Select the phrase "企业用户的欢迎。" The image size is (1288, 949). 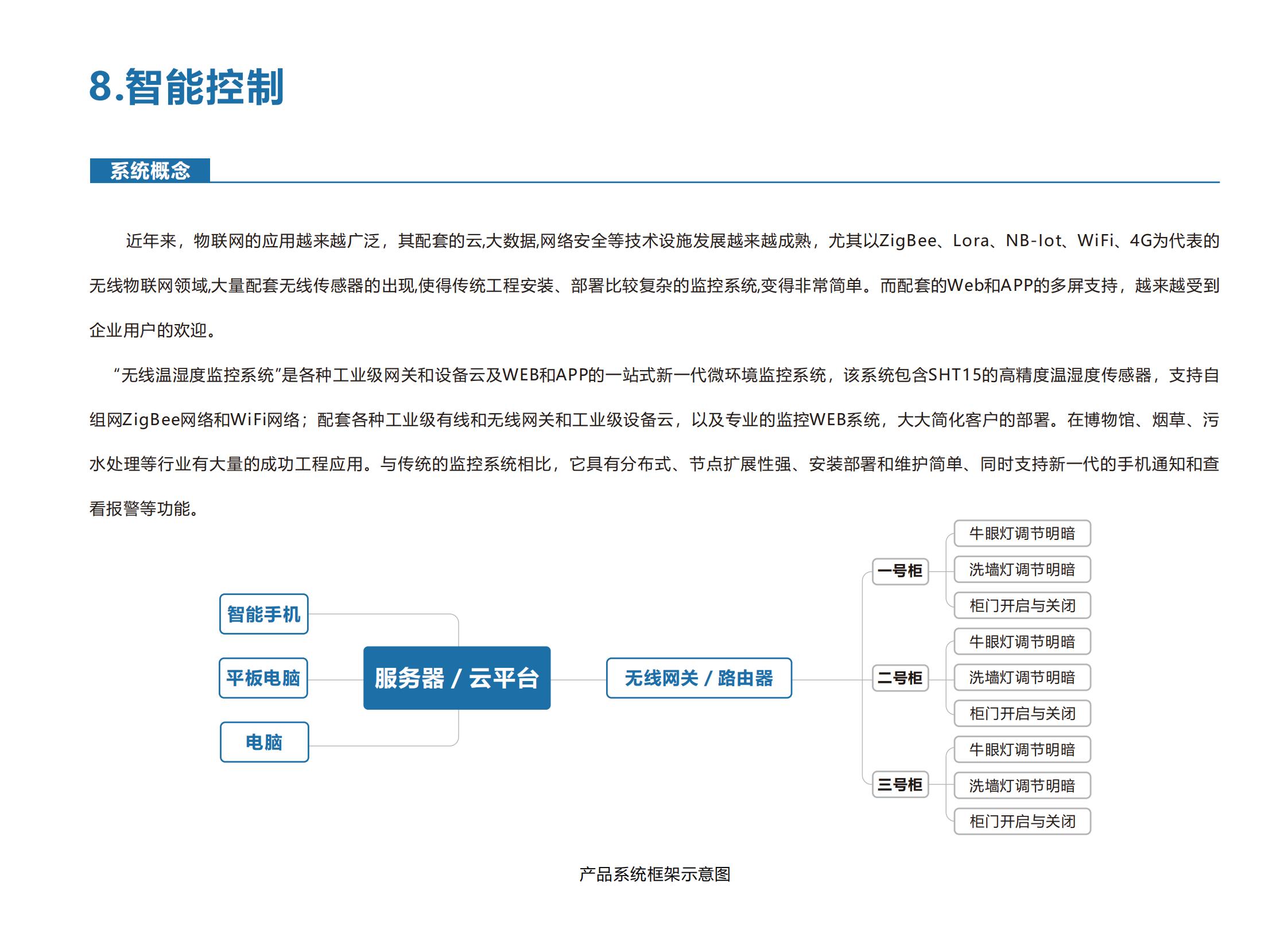coord(153,330)
